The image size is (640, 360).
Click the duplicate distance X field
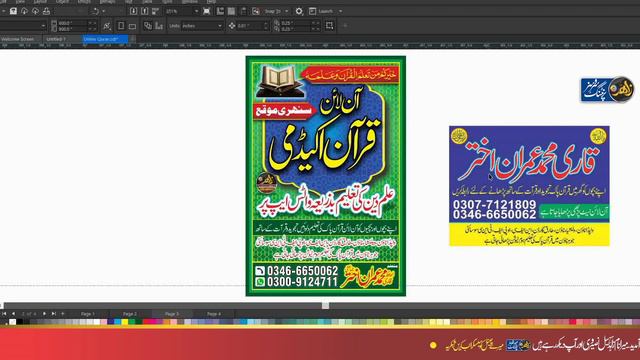[295, 23]
